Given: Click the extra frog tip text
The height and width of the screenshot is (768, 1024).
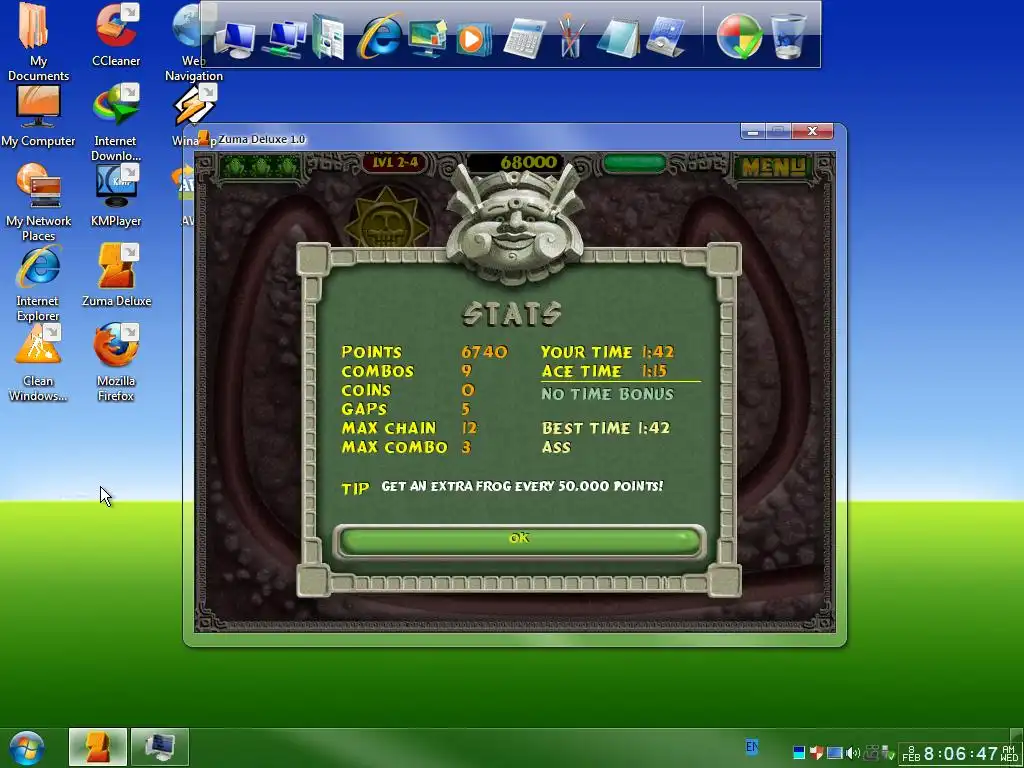Looking at the screenshot, I should click(x=522, y=486).
